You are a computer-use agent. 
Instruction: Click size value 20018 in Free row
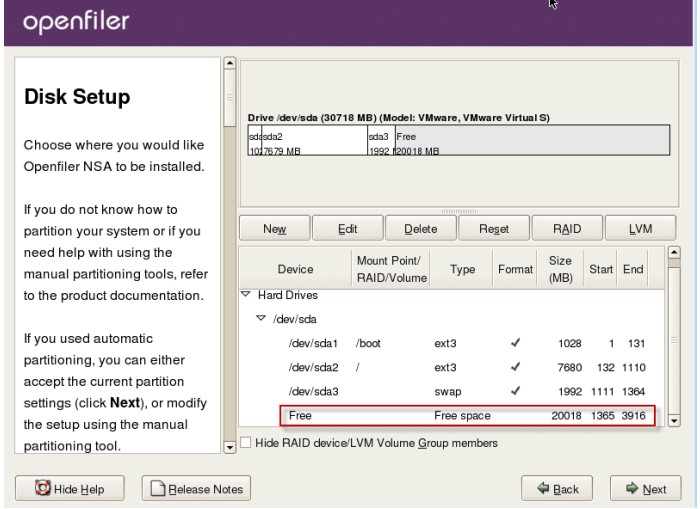566,415
